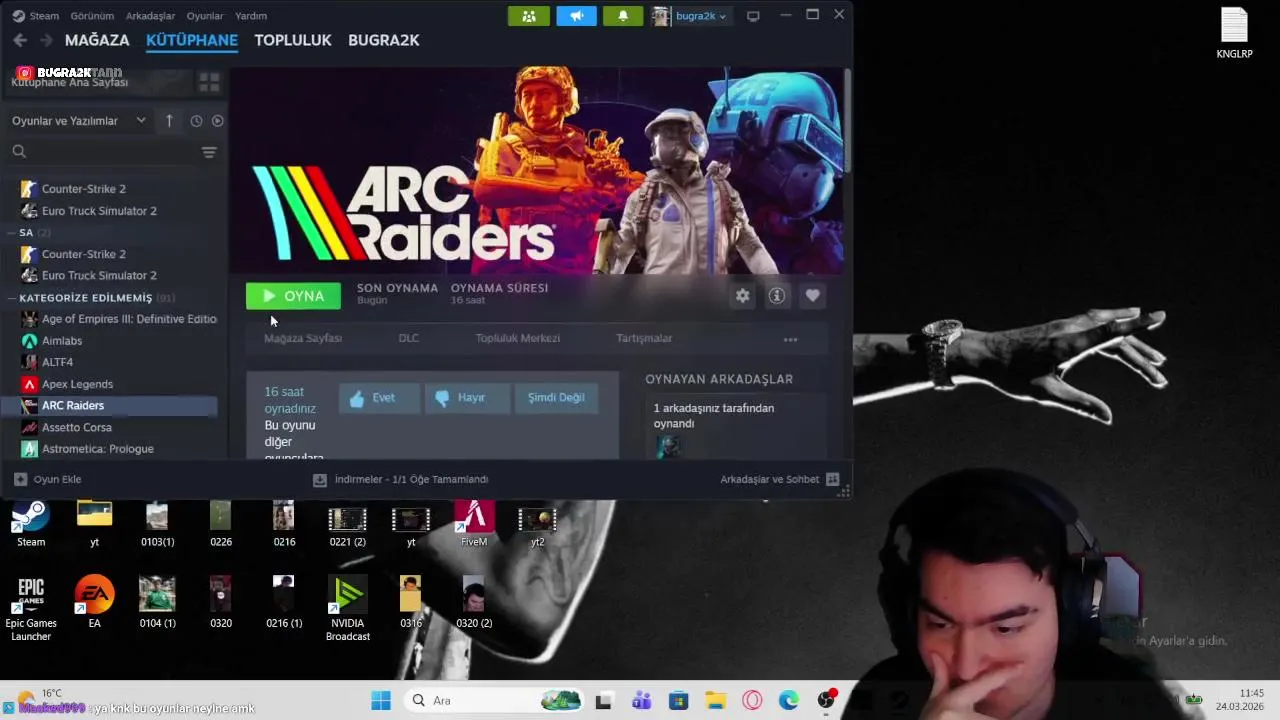Select Euro Truck Simulator 2 under SA

click(x=99, y=275)
